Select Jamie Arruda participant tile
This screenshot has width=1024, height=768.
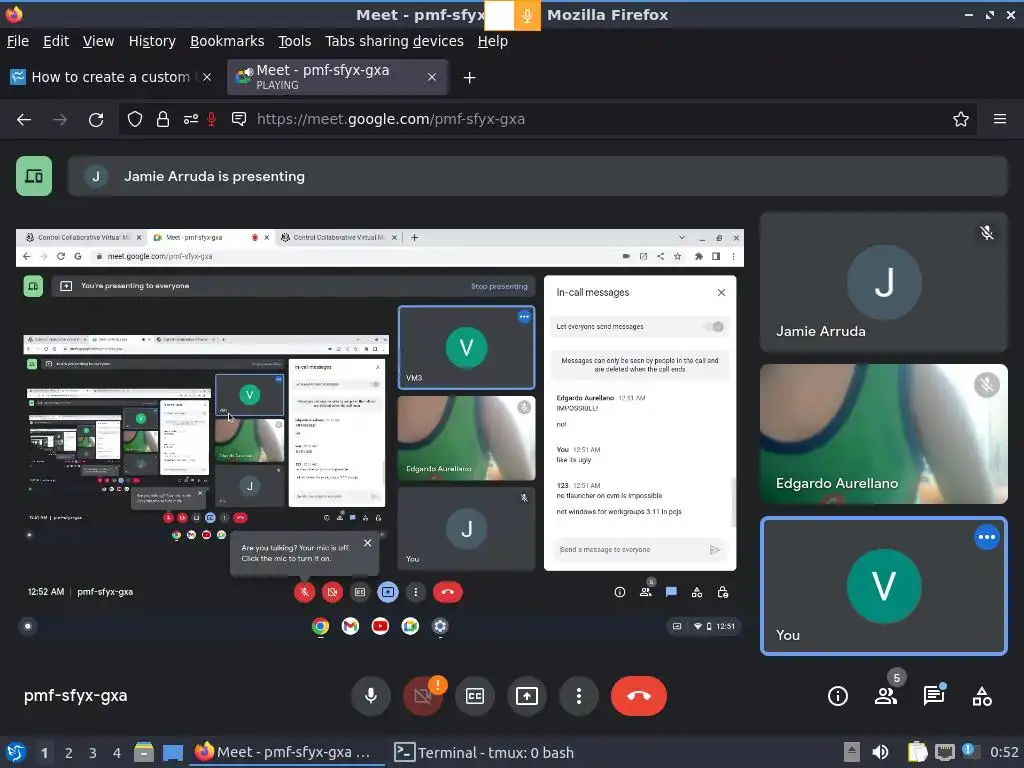pyautogui.click(x=884, y=282)
